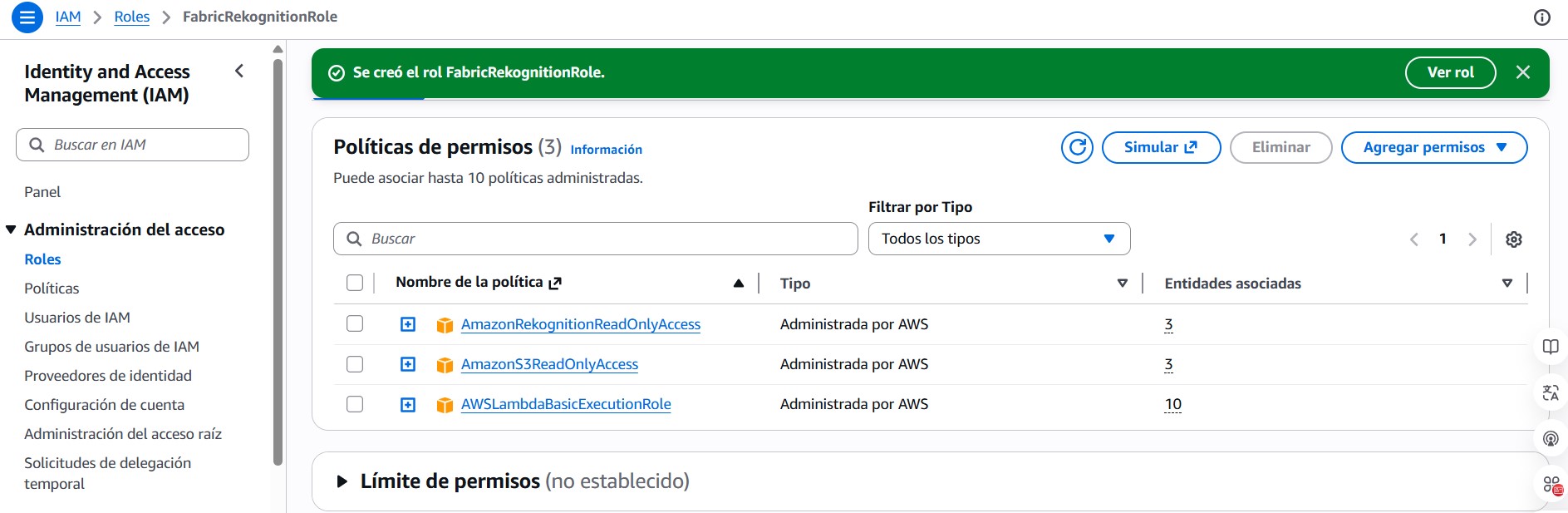The image size is (1568, 513).
Task: Expand AWSLambdaBasicExecutionRole policy details
Action: [408, 405]
